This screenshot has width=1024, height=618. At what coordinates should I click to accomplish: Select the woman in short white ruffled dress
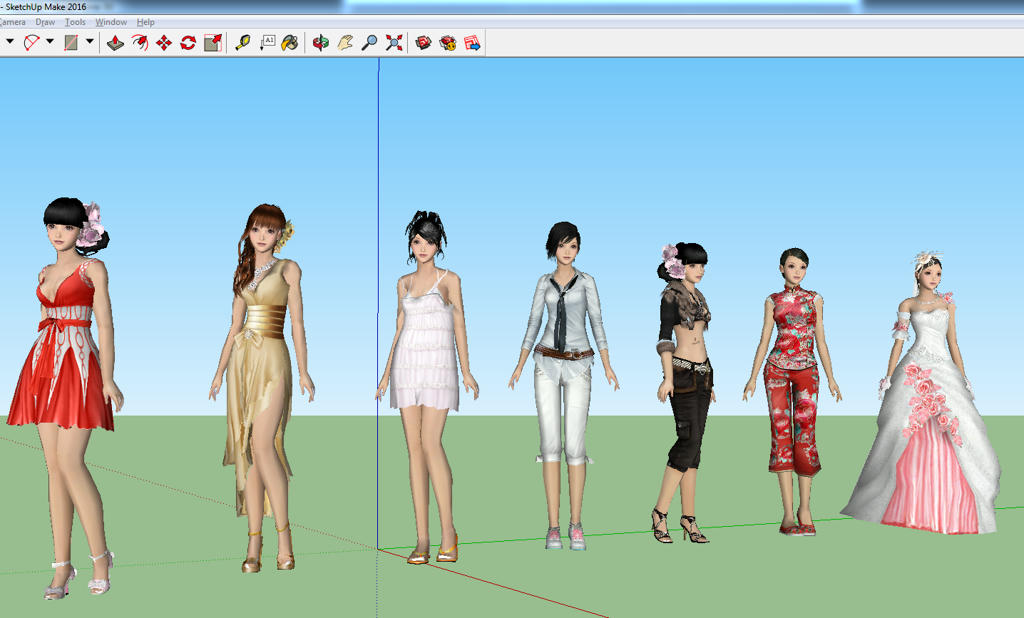click(x=428, y=387)
